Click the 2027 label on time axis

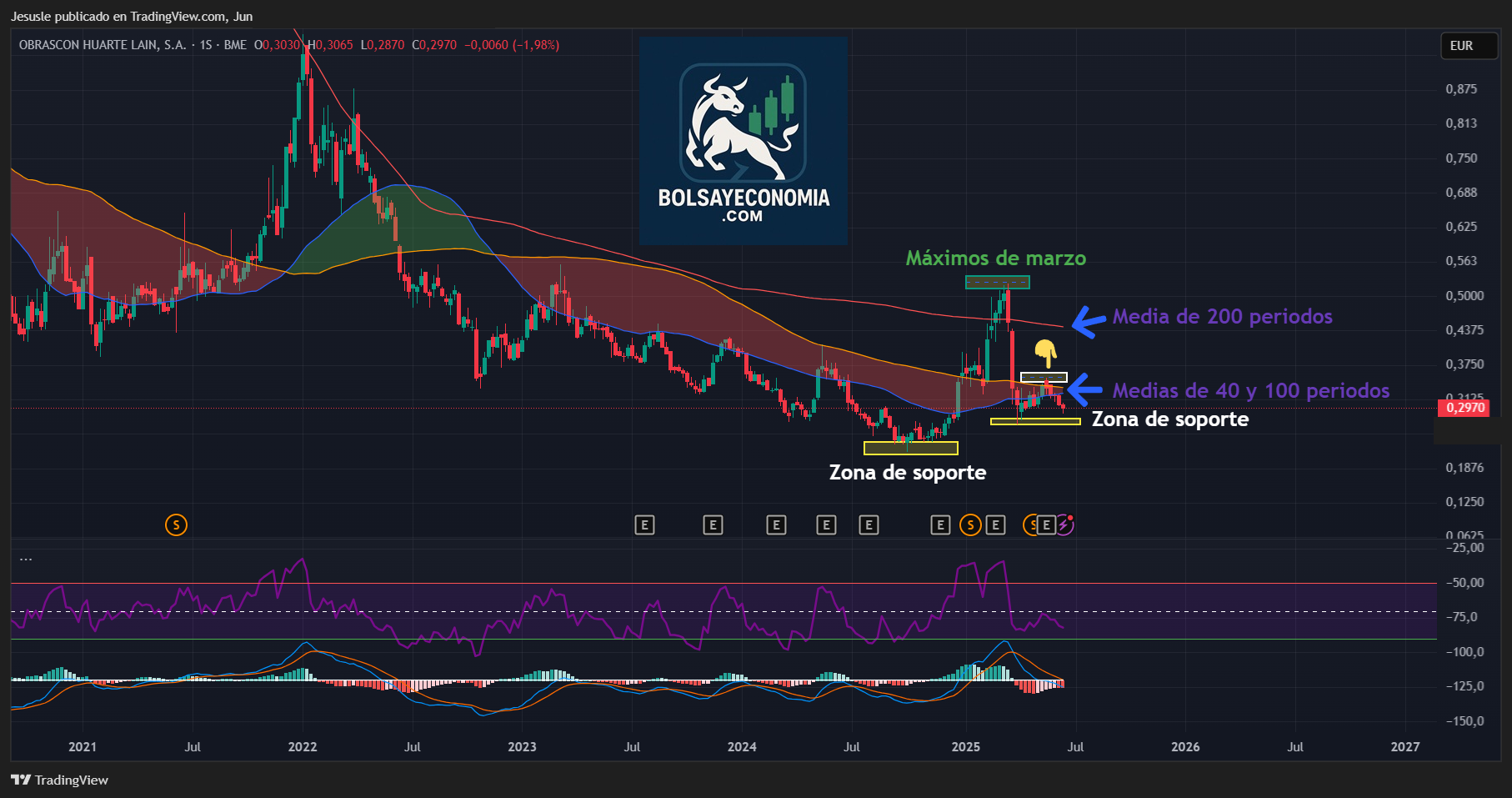1405,746
